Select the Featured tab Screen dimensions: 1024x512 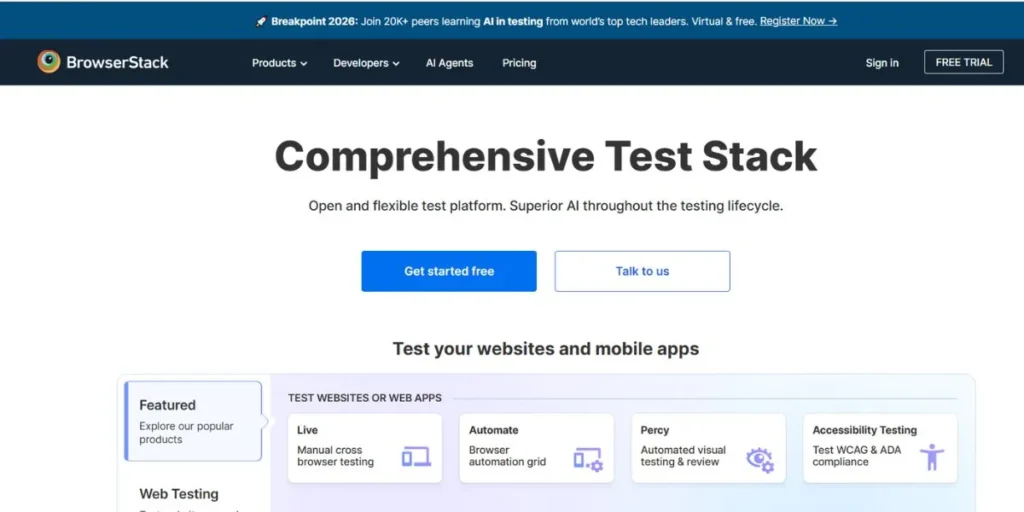tap(193, 421)
